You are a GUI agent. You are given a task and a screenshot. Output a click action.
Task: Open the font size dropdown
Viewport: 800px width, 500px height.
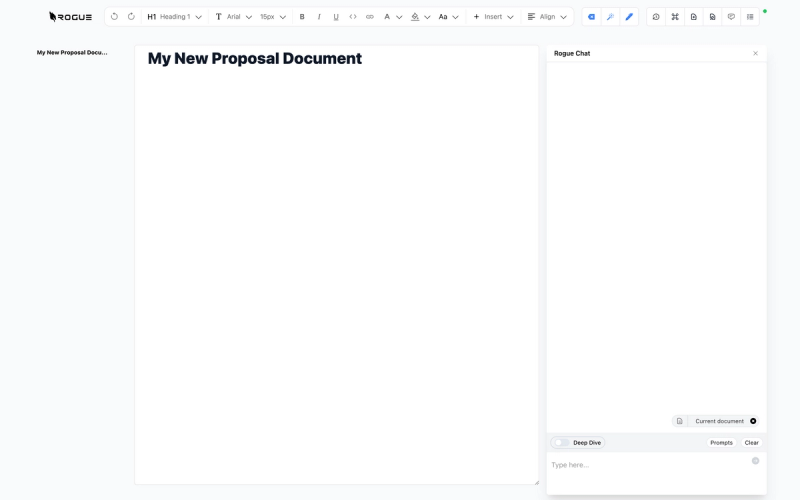click(273, 17)
